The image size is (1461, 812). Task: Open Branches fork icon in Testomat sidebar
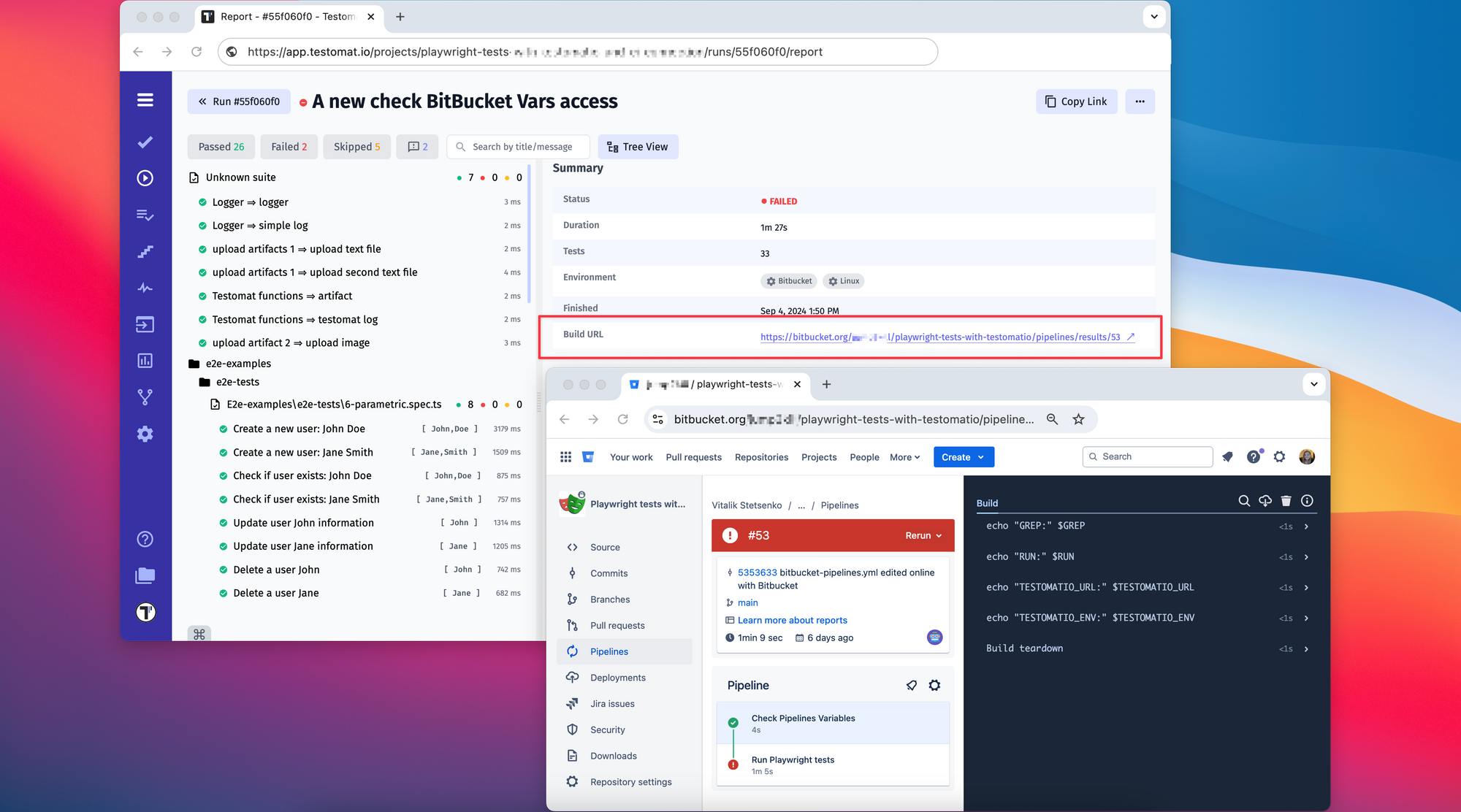point(145,397)
